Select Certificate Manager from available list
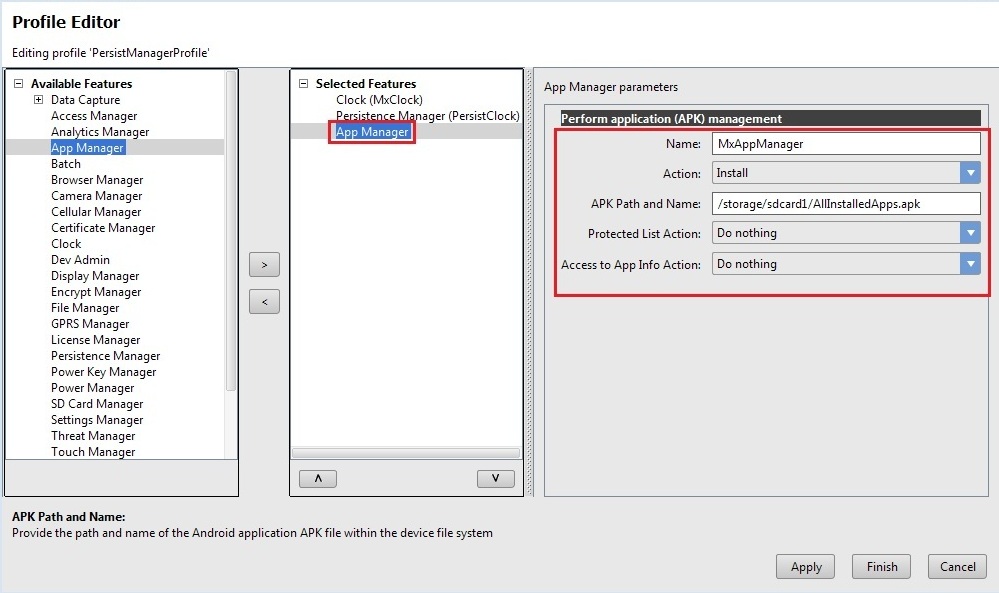999x593 pixels. click(x=103, y=228)
